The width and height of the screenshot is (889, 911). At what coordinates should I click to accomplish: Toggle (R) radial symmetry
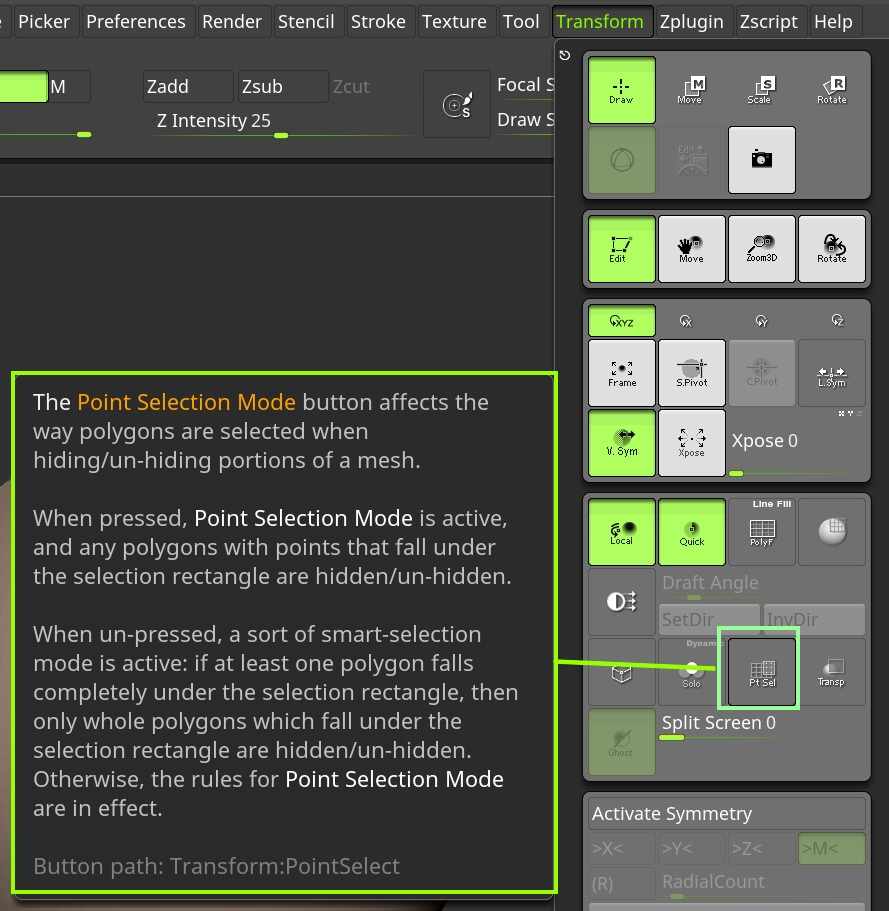click(621, 884)
